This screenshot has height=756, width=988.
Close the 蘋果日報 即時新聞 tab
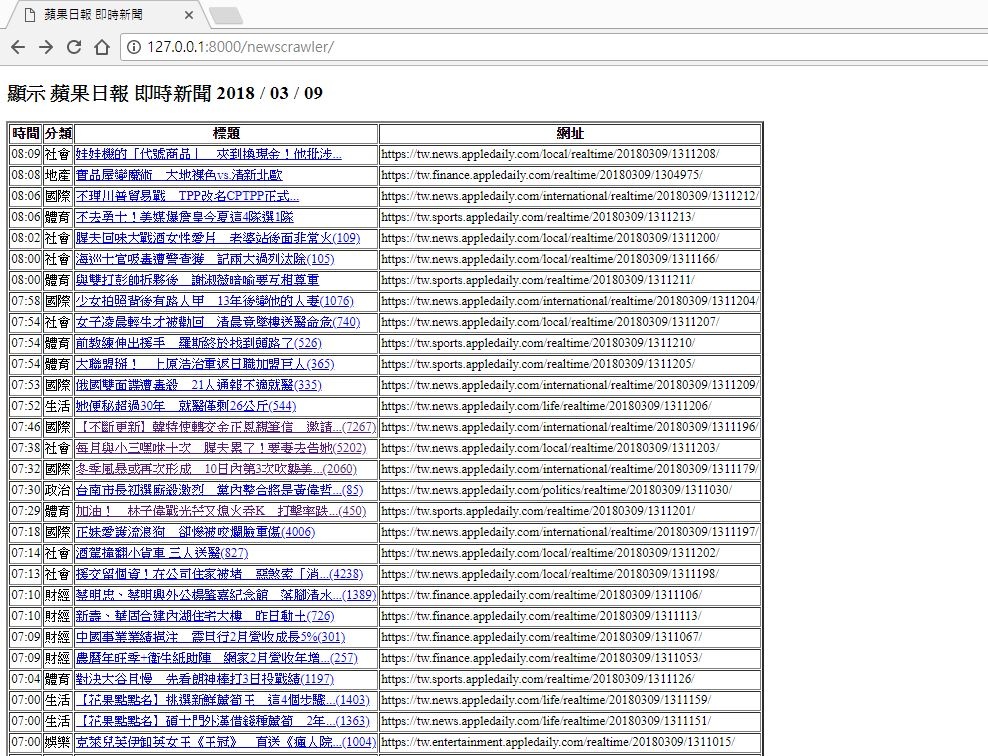click(x=189, y=14)
